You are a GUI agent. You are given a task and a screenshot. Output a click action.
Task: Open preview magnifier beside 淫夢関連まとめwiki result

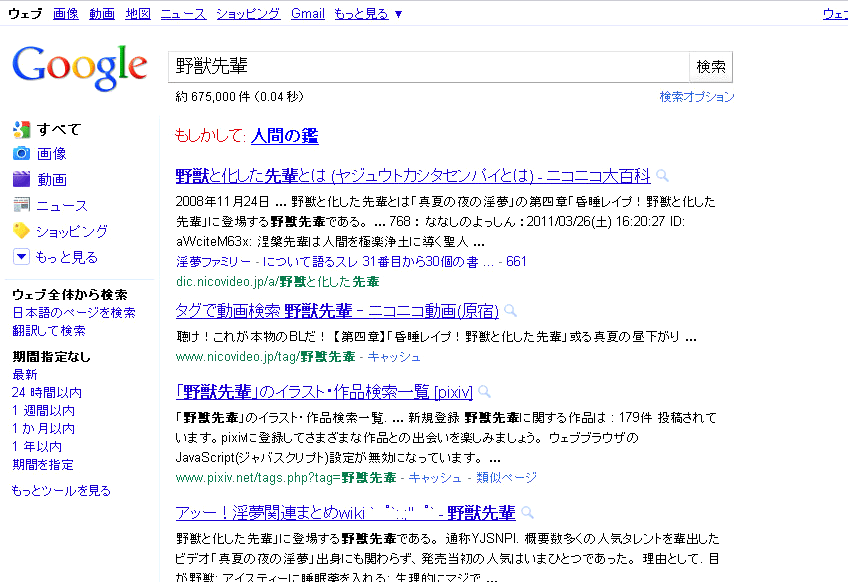527,513
